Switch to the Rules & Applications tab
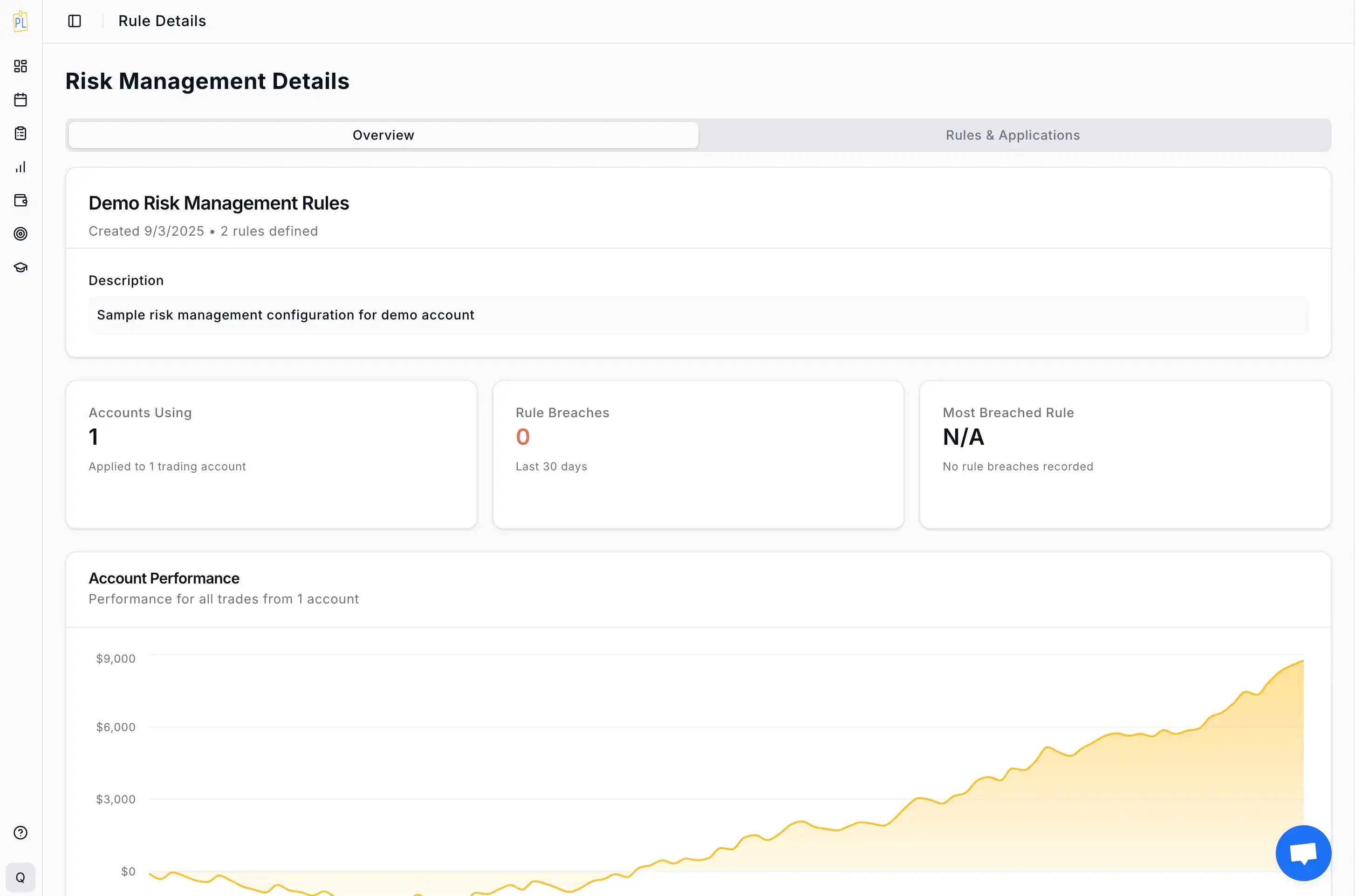 1012,135
